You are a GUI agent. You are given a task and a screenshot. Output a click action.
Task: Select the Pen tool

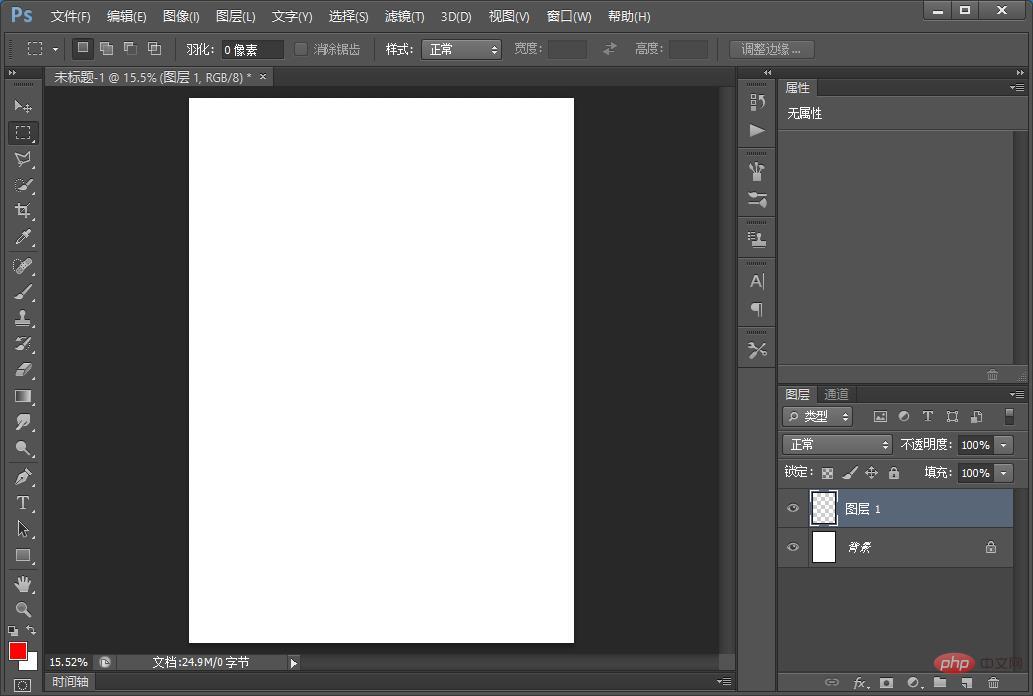point(23,476)
